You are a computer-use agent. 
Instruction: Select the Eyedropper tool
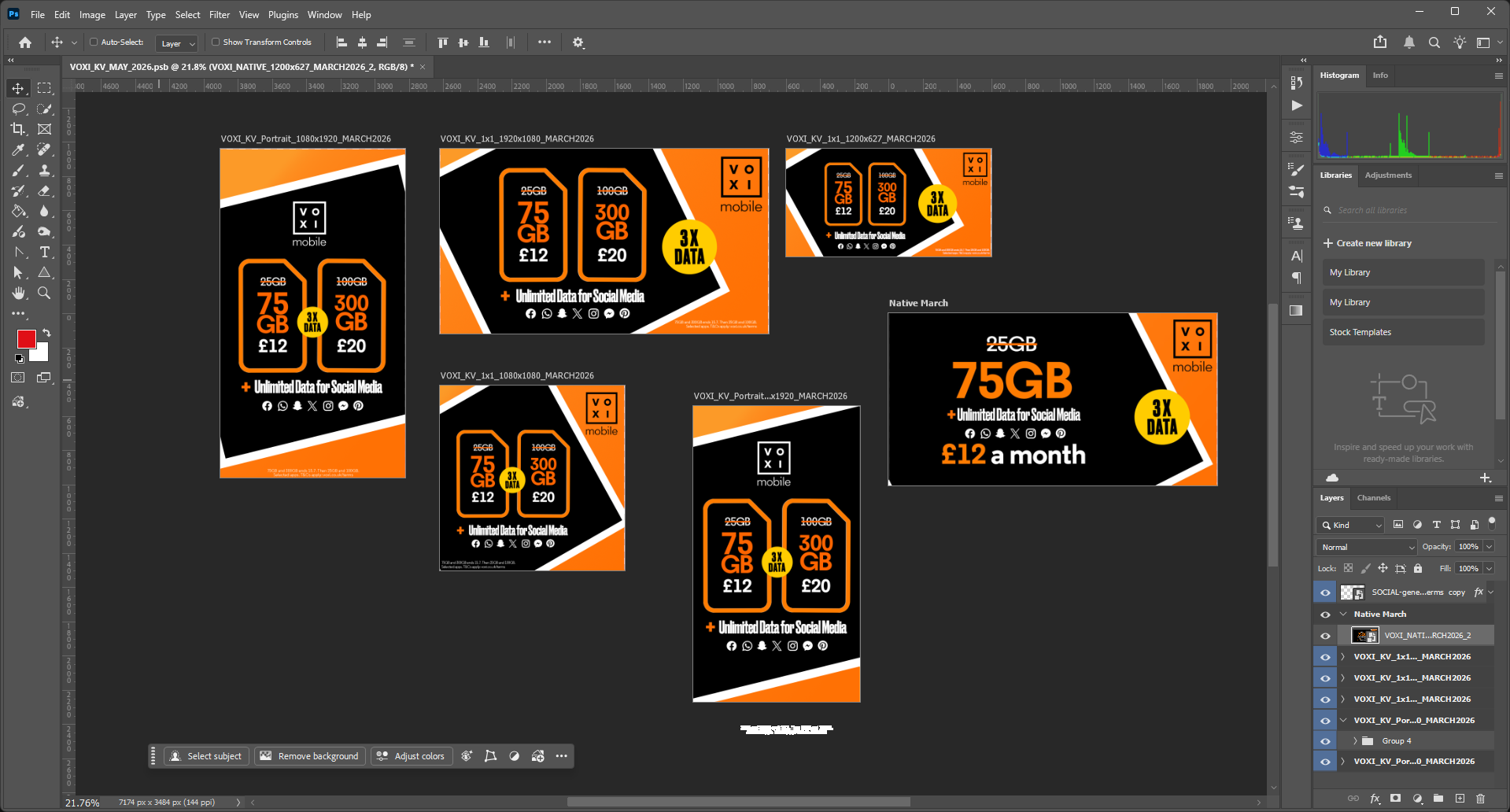(x=18, y=149)
